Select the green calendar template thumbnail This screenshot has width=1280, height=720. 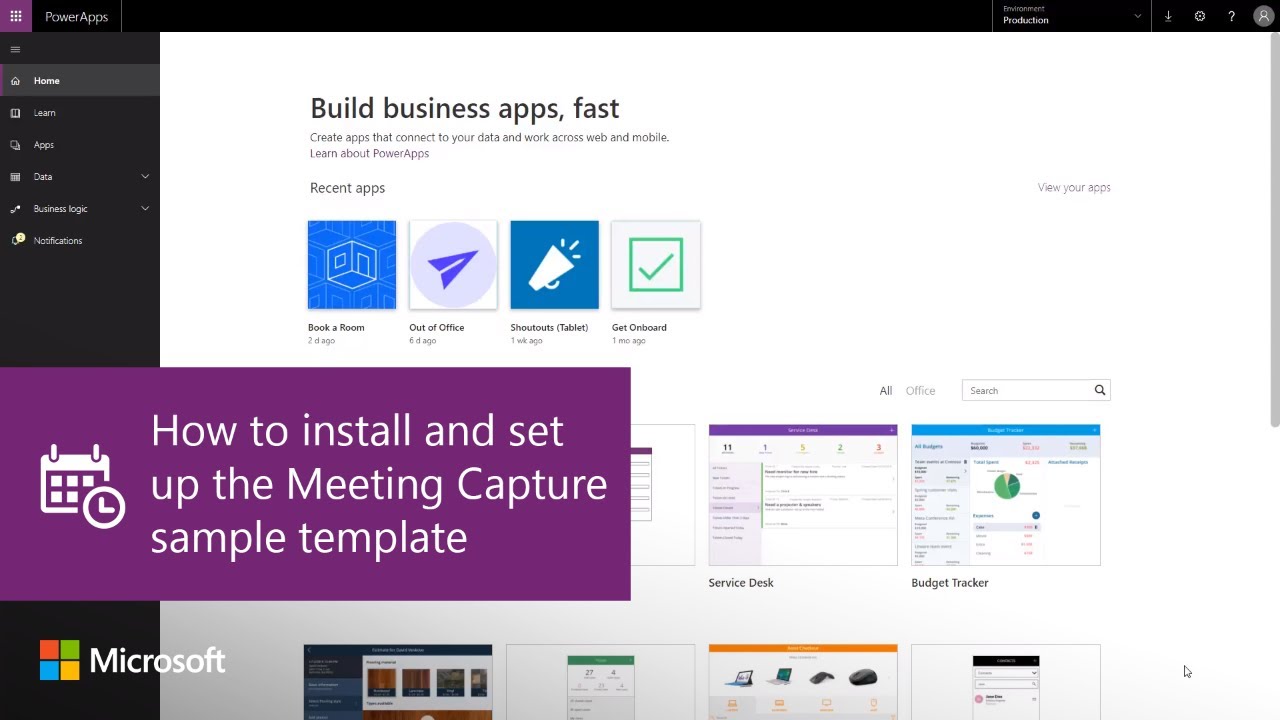pos(600,682)
